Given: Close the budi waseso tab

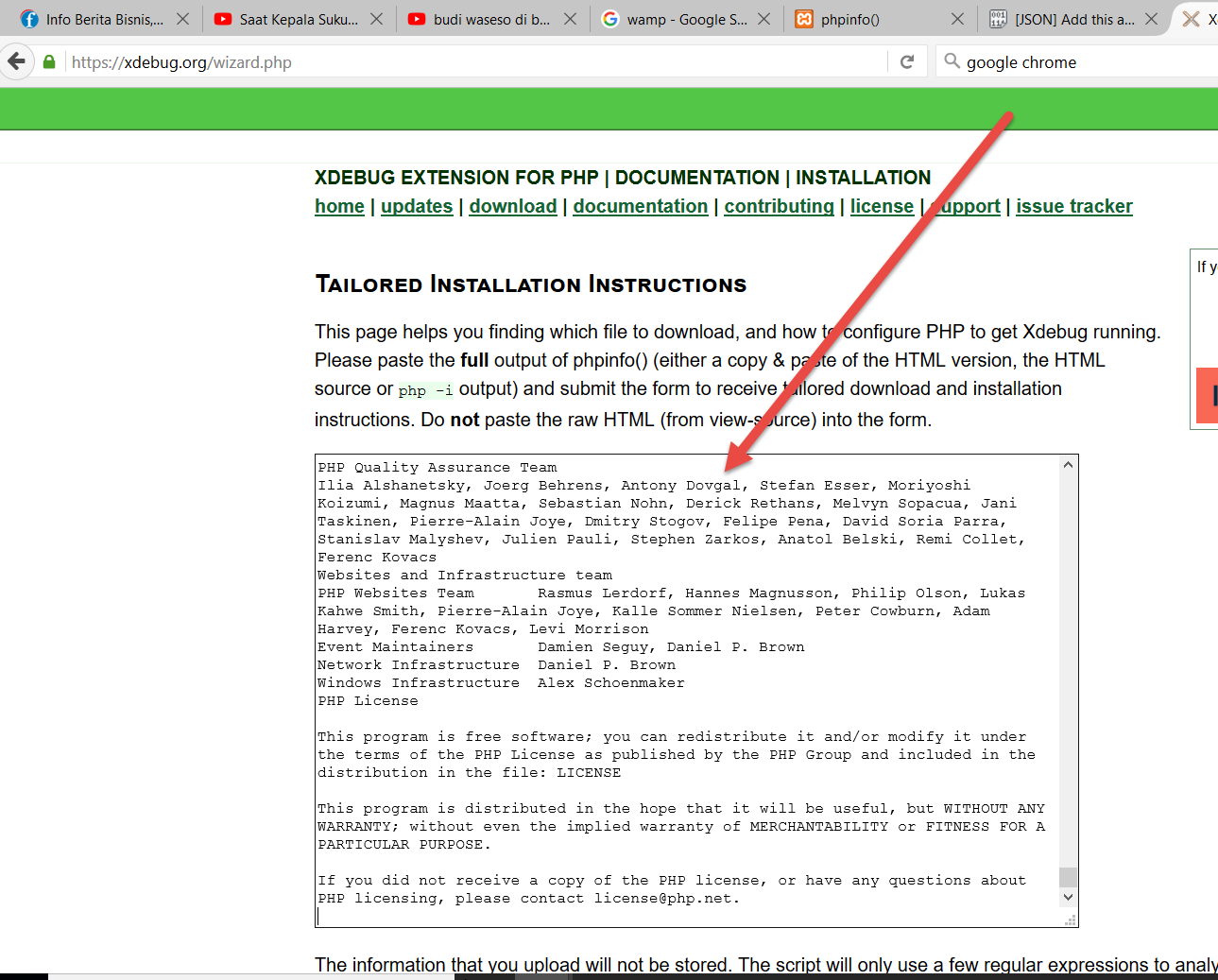Looking at the screenshot, I should tap(571, 19).
